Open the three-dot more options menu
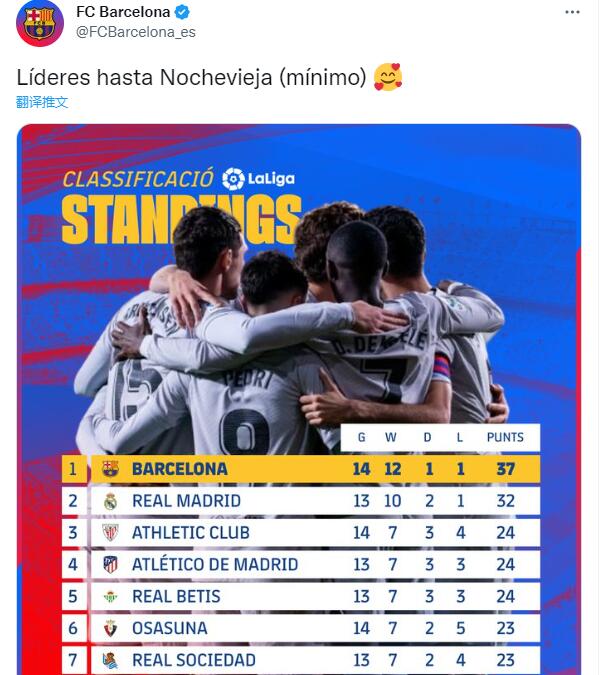This screenshot has height=675, width=610. coord(572,12)
